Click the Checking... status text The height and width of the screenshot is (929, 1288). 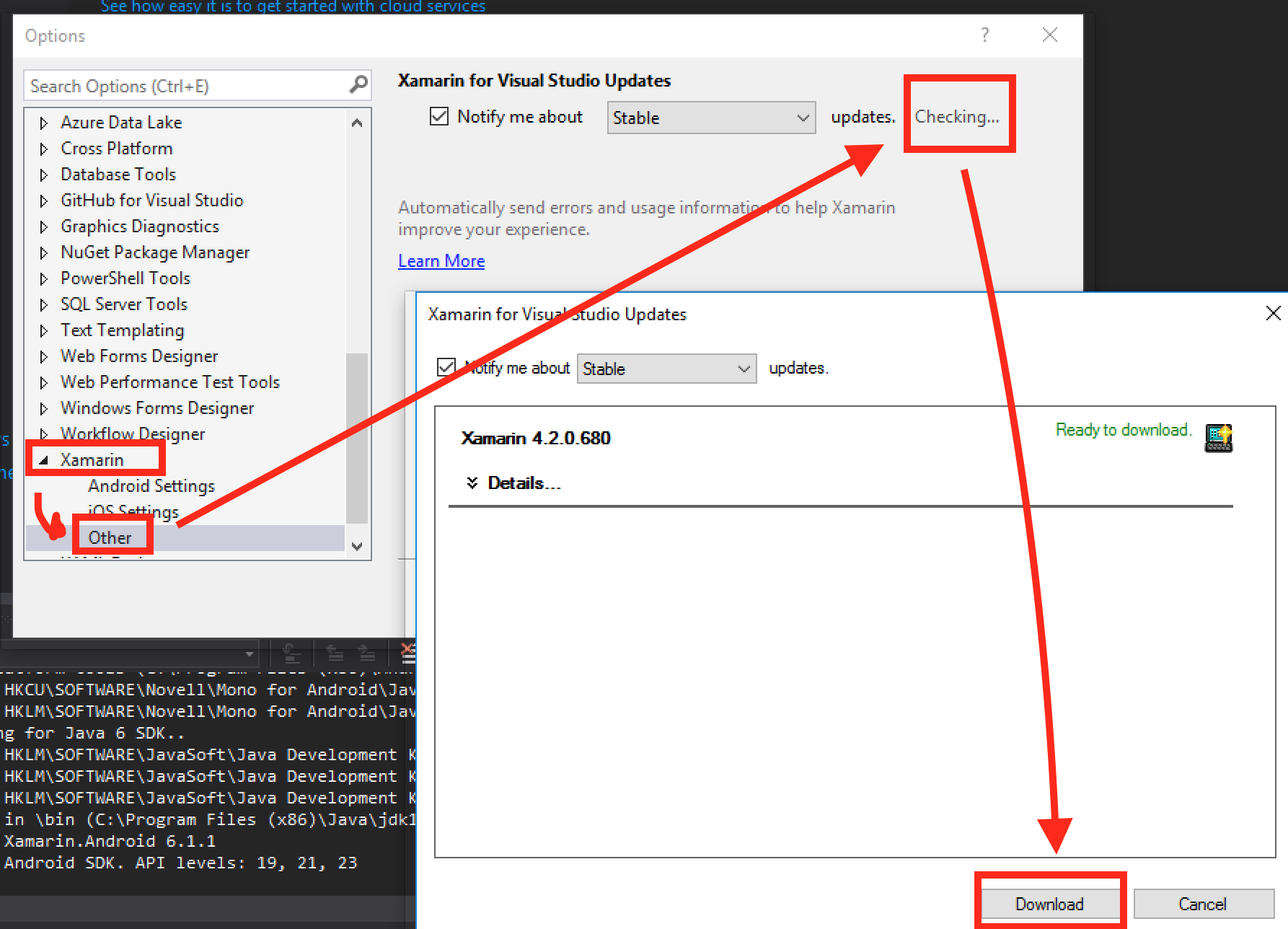(x=957, y=116)
